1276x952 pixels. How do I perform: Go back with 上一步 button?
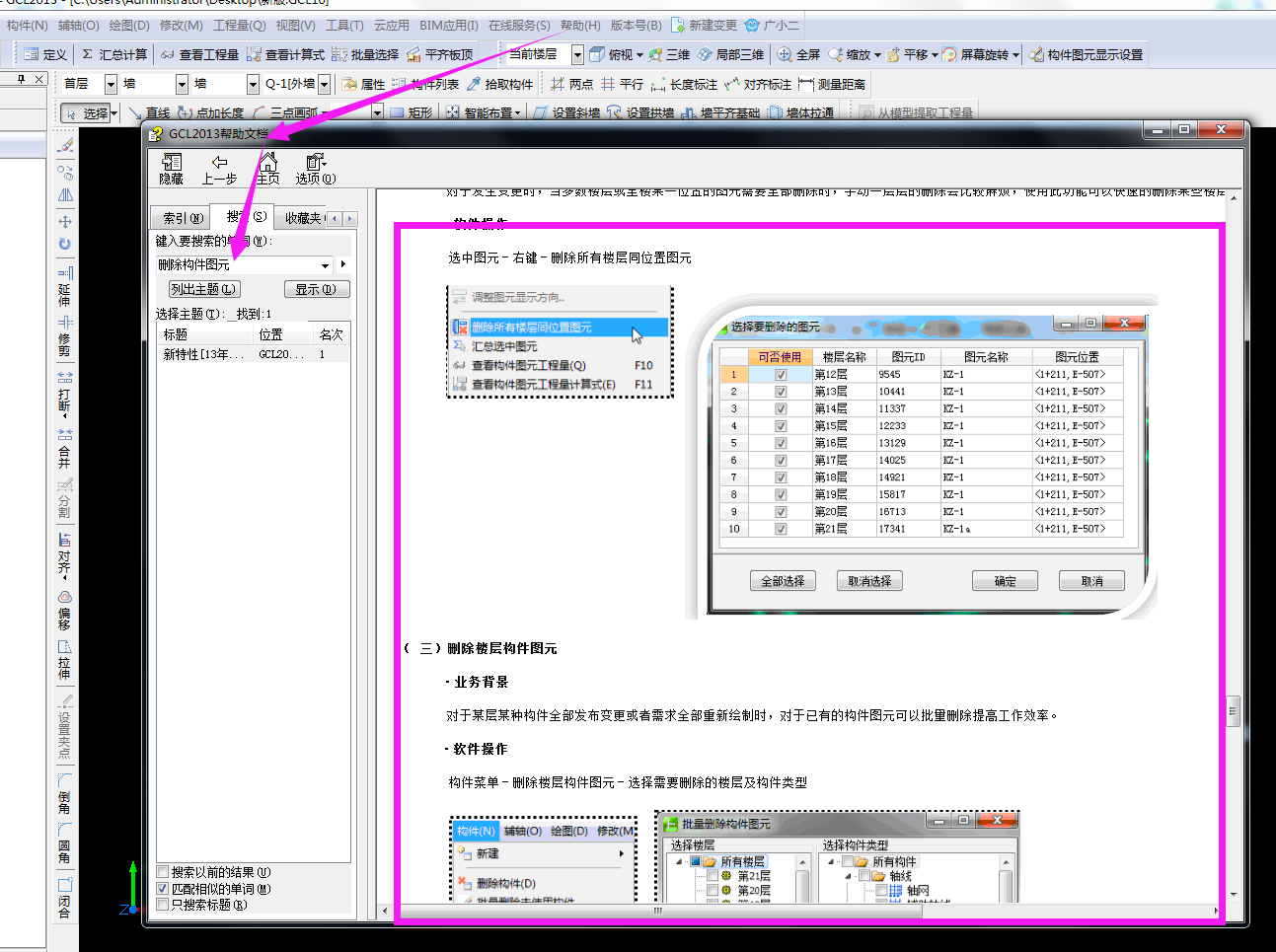click(x=219, y=169)
